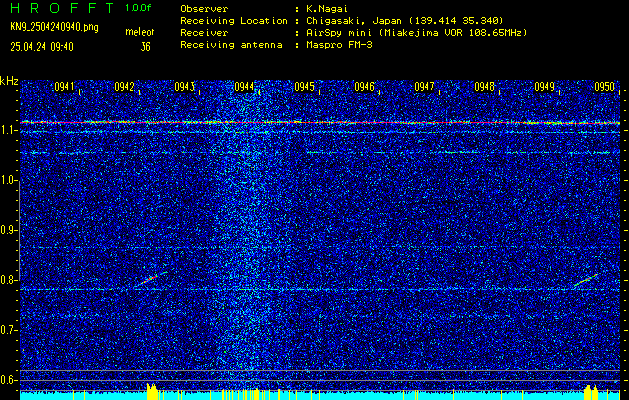The height and width of the screenshot is (400, 629).
Task: Click the 0941 time marker
Action: click(x=65, y=87)
